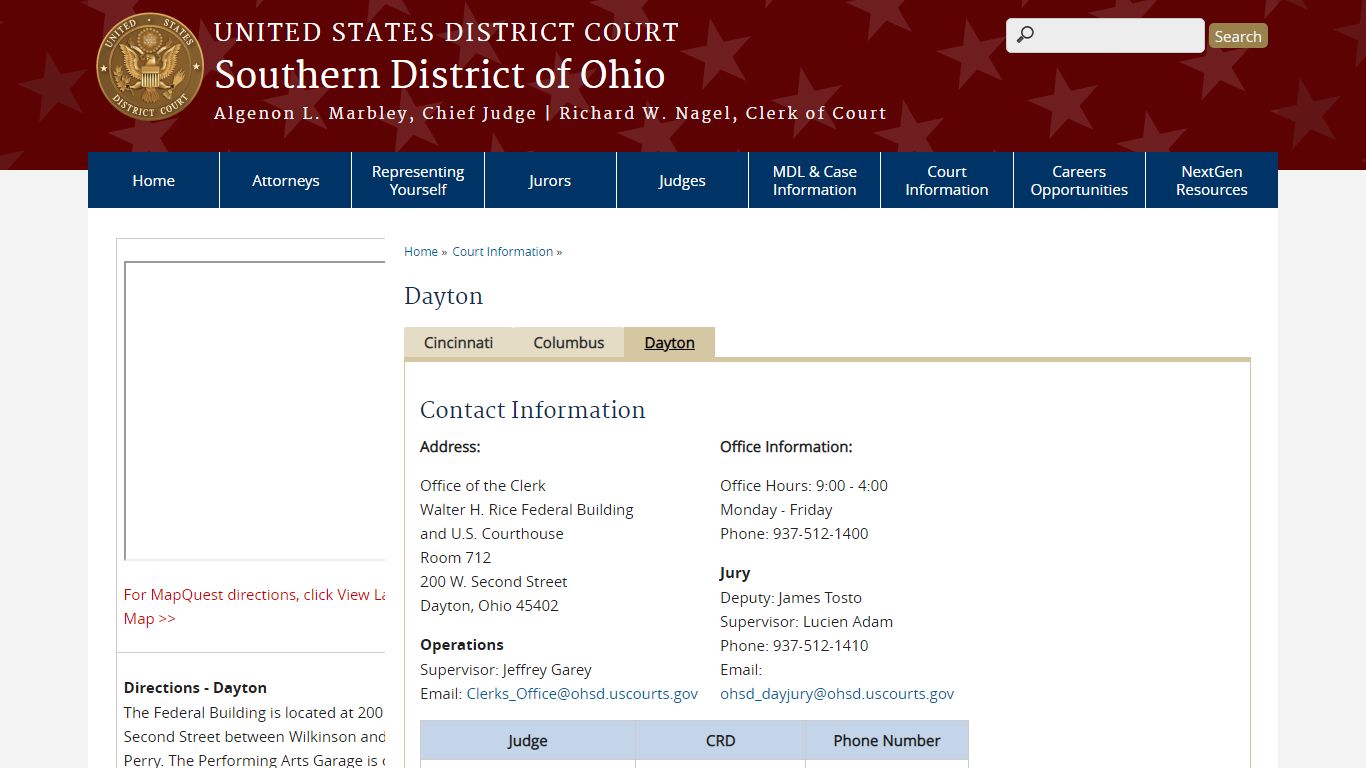Select the Dayton tab
Image resolution: width=1366 pixels, height=768 pixels.
click(670, 342)
